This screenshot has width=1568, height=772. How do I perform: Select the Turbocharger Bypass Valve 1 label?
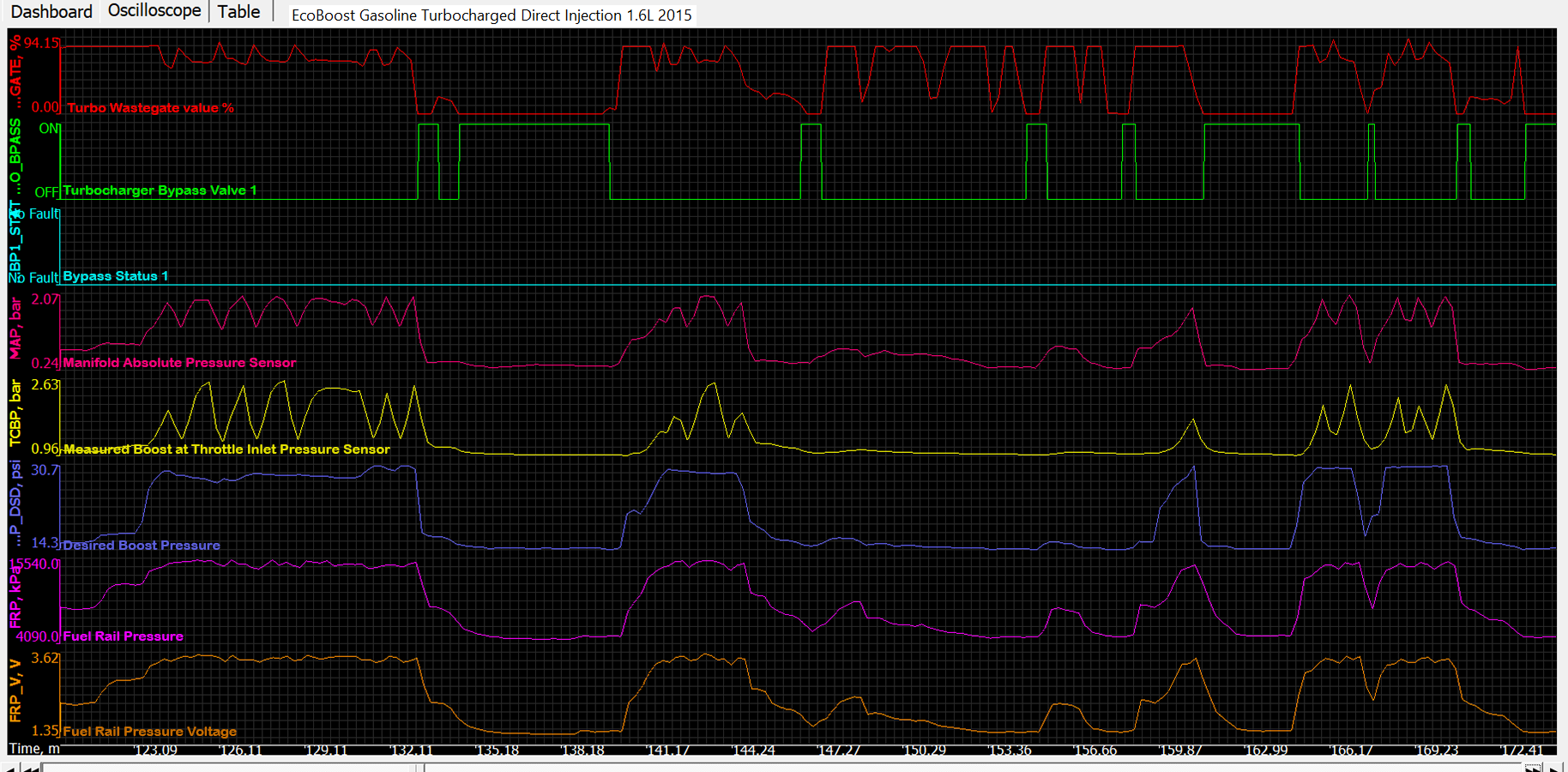[x=160, y=190]
